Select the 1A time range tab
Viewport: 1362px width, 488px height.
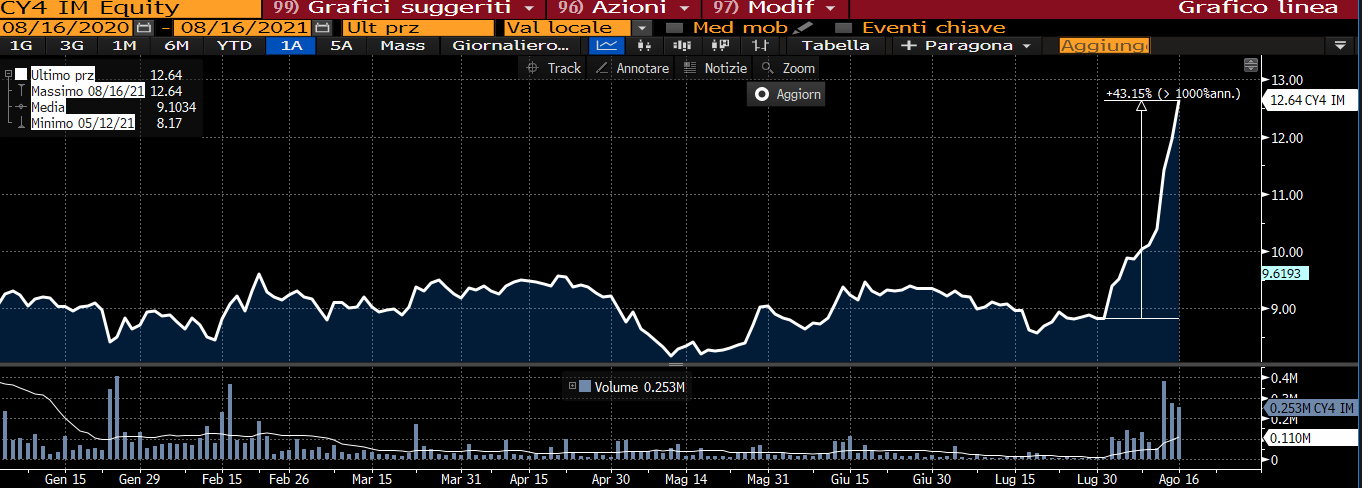291,45
